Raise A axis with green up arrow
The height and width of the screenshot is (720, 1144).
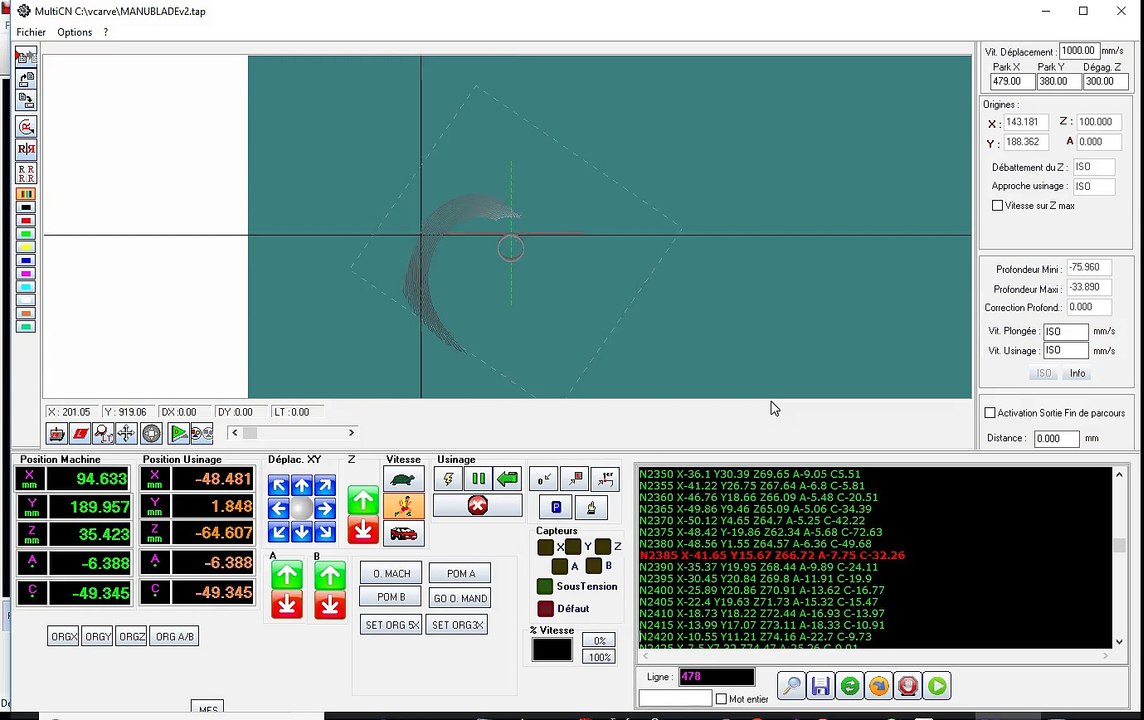pos(287,576)
